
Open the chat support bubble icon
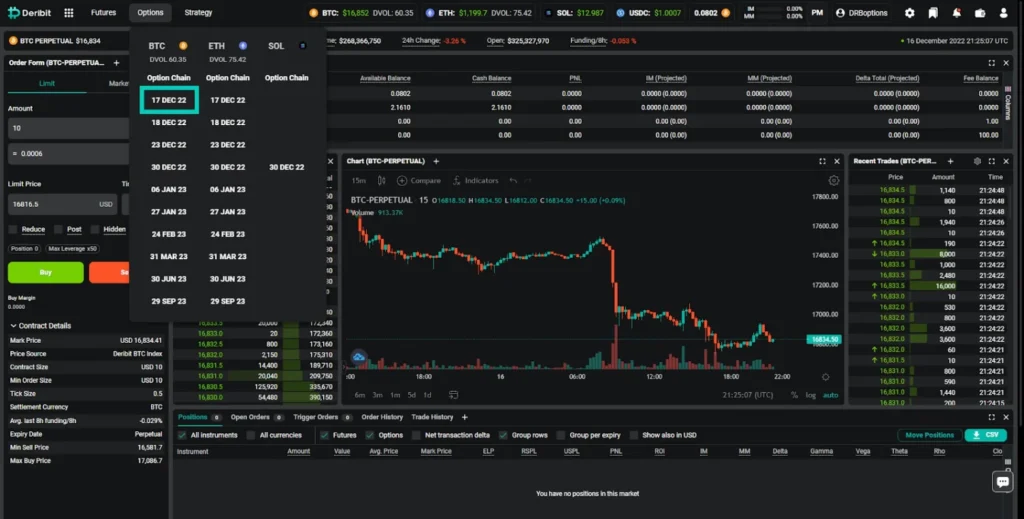click(x=1002, y=482)
